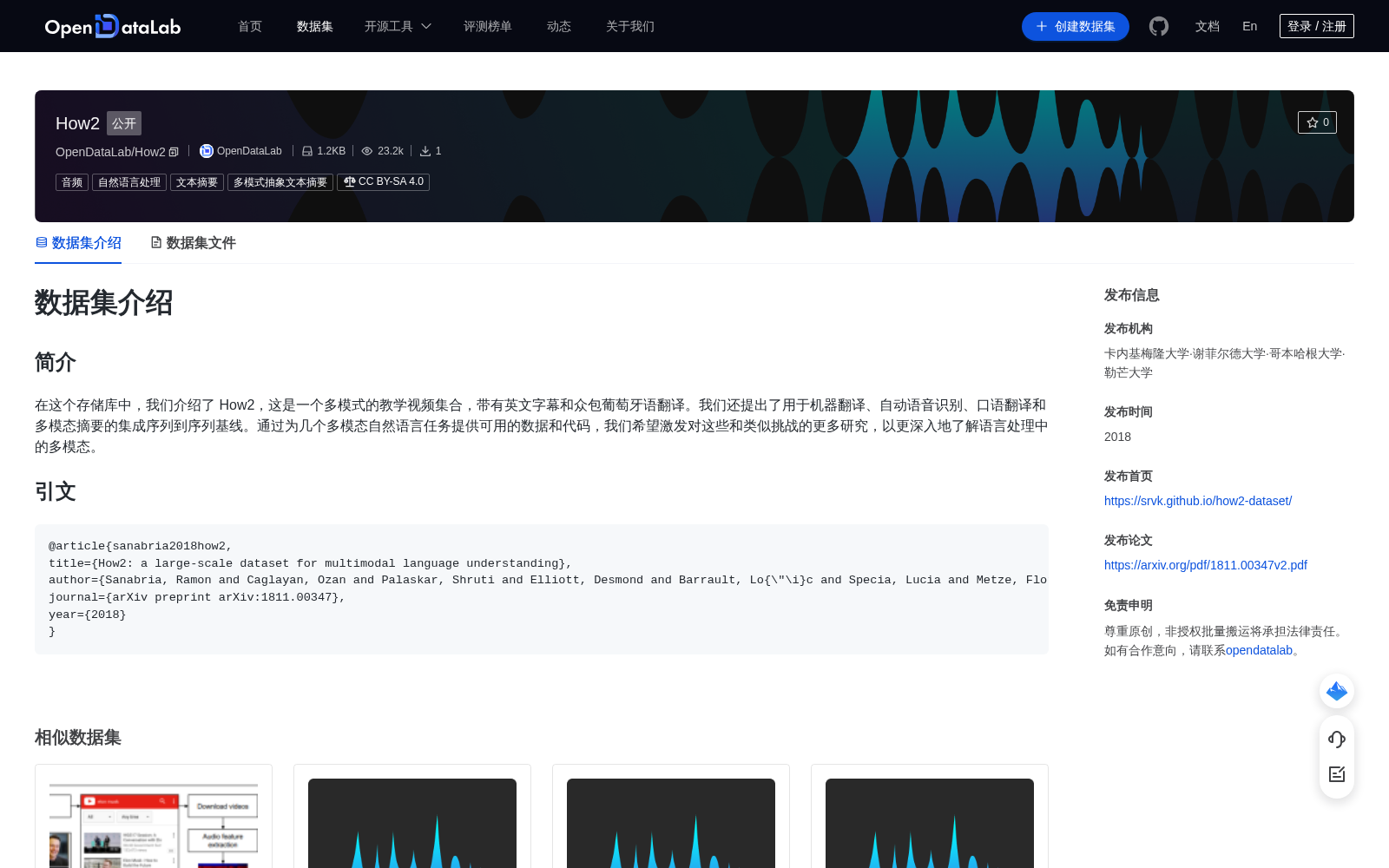Screen dimensions: 1389x868
Task: Switch language to En
Action: point(1250,26)
